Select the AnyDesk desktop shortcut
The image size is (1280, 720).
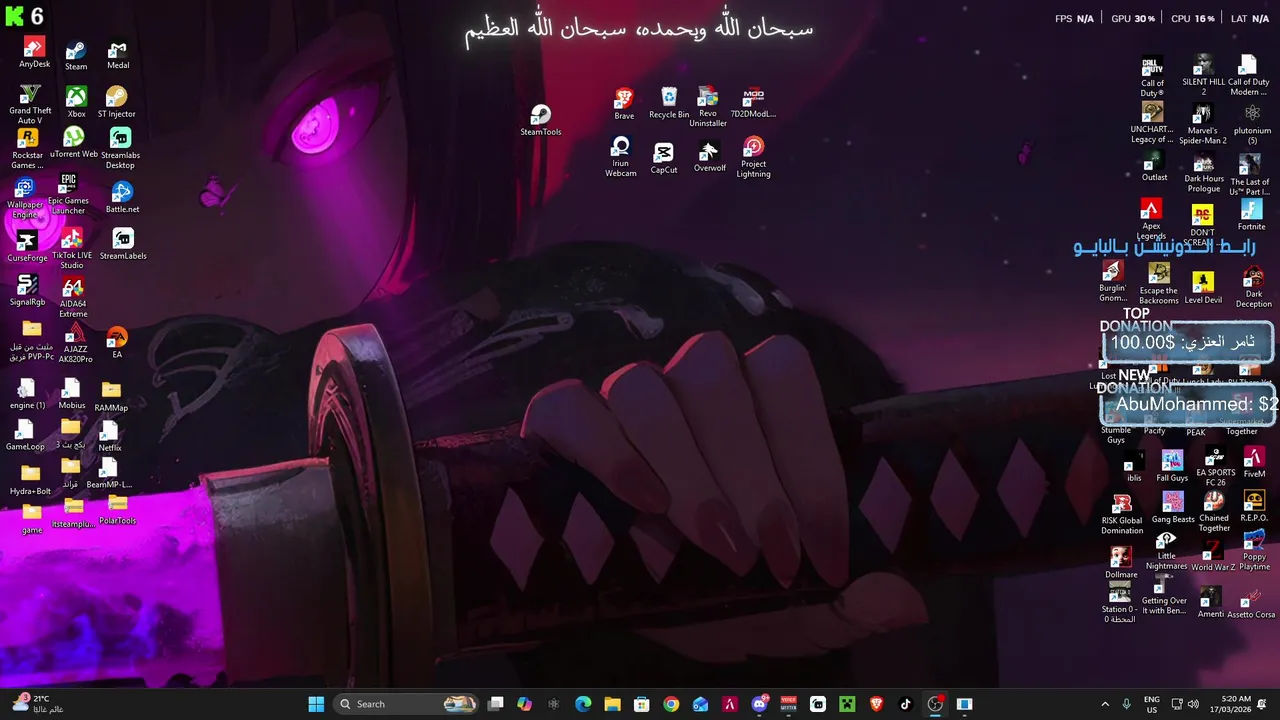[34, 53]
